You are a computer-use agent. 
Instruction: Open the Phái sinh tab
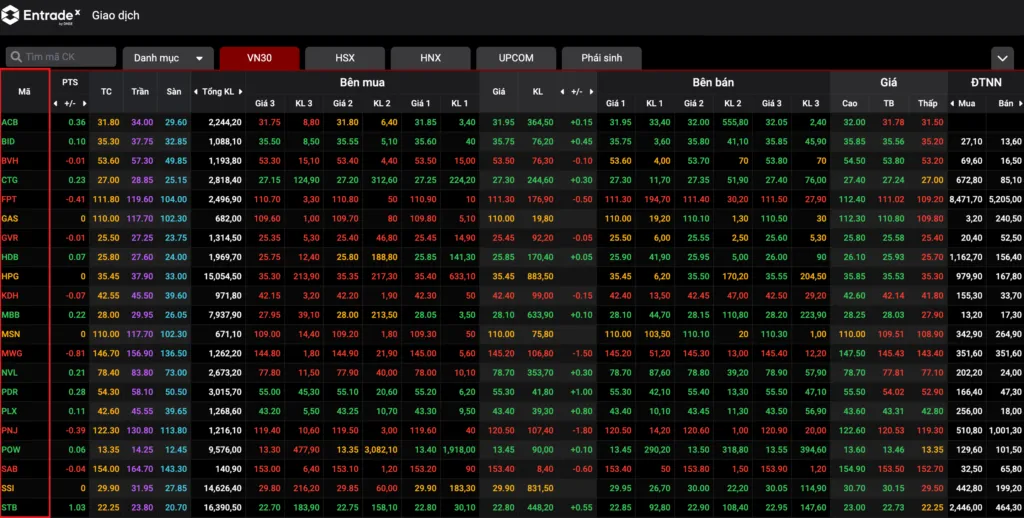pos(601,58)
